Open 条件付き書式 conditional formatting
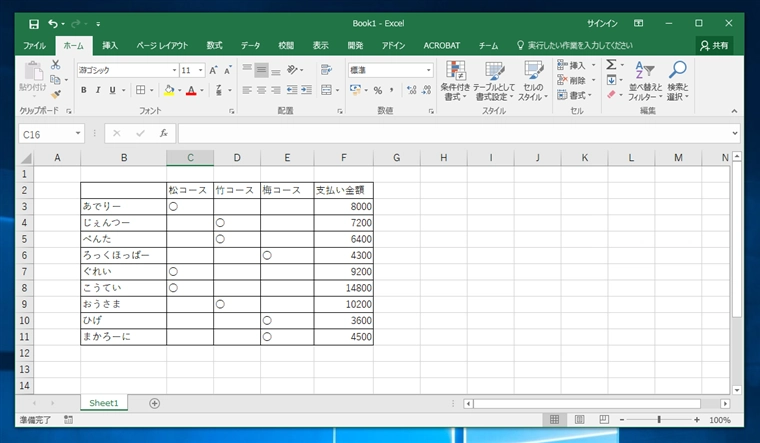 (455, 81)
